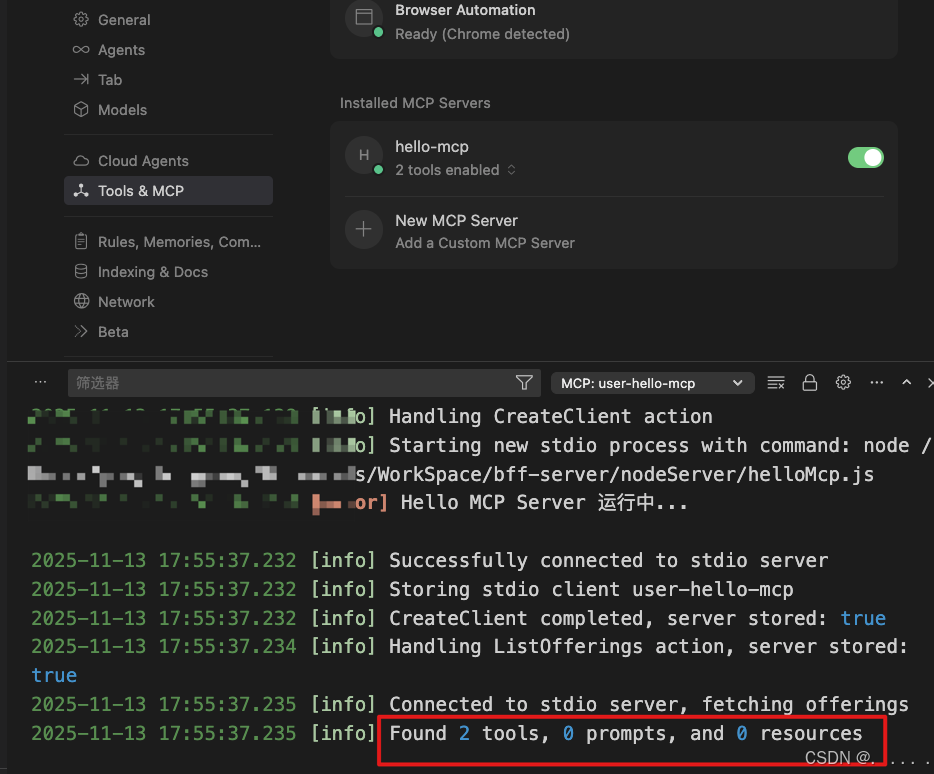Add a Custom MCP Server
934x774 pixels.
[485, 243]
